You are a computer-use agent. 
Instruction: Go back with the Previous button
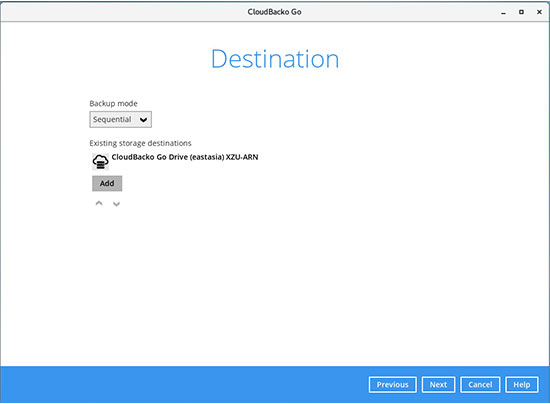click(393, 385)
